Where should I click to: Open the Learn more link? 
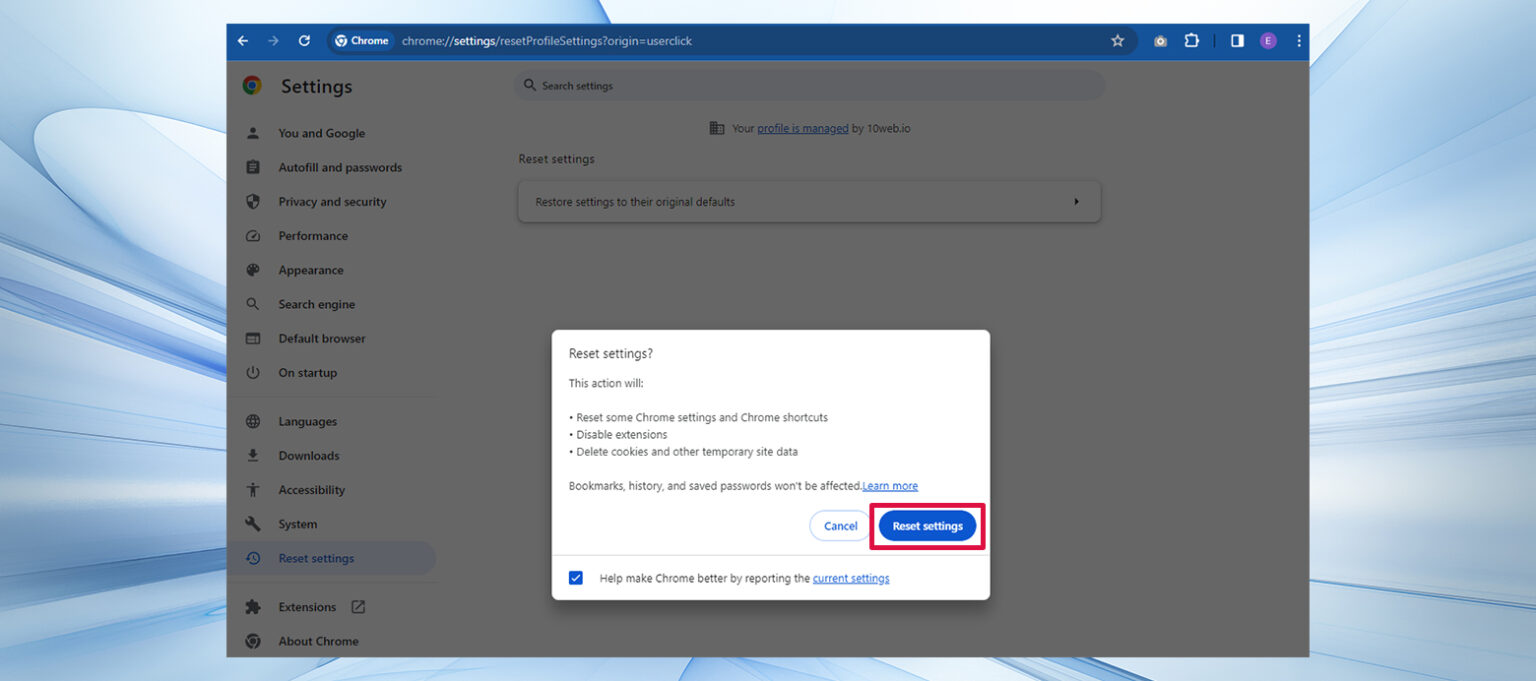(x=890, y=486)
